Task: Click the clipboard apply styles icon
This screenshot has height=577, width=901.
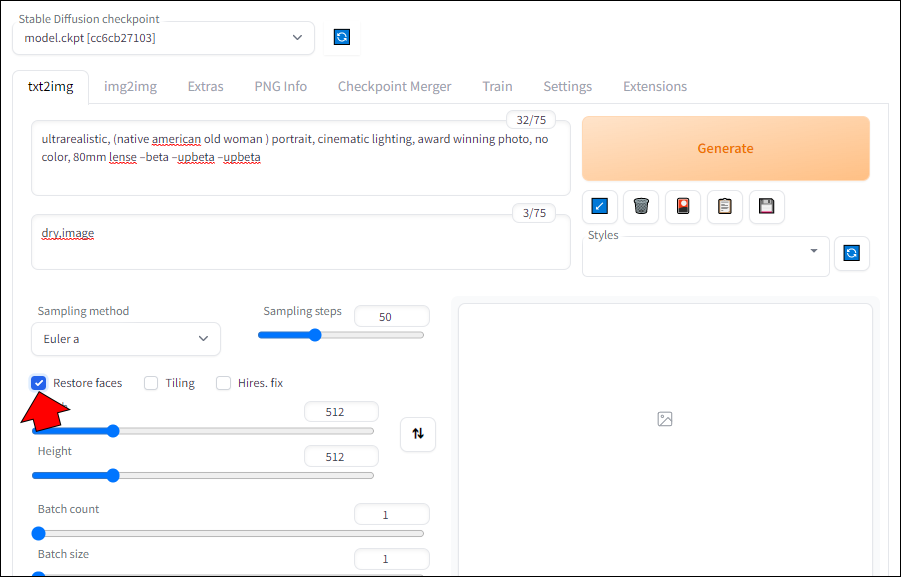Action: tap(725, 207)
